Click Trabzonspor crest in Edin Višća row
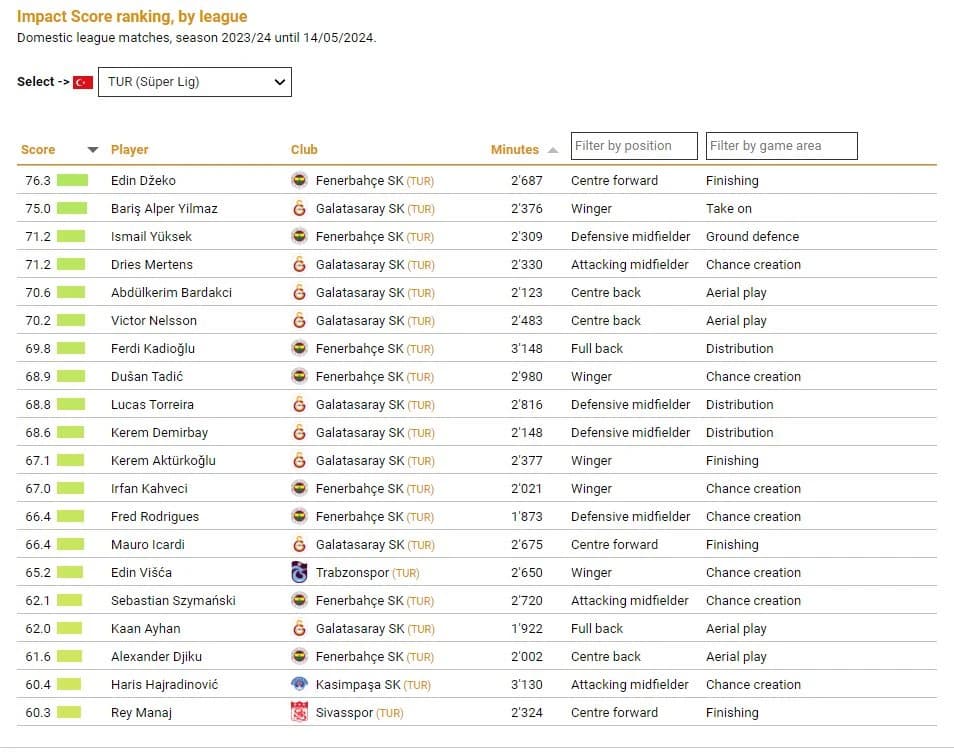This screenshot has height=754, width=954. pos(299,573)
